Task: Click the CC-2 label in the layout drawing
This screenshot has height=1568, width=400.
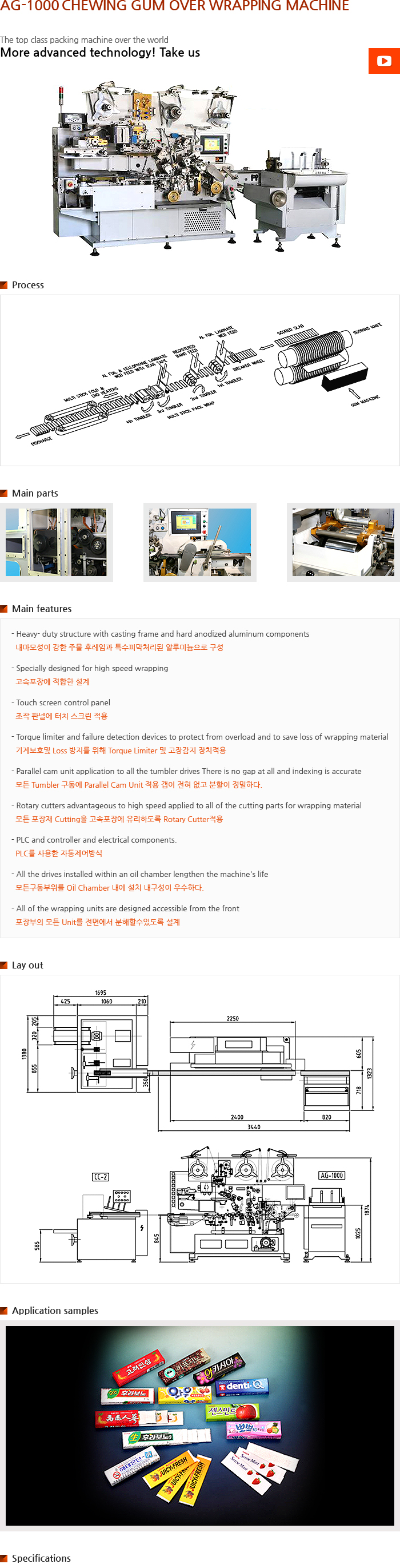Action: pos(101,1177)
